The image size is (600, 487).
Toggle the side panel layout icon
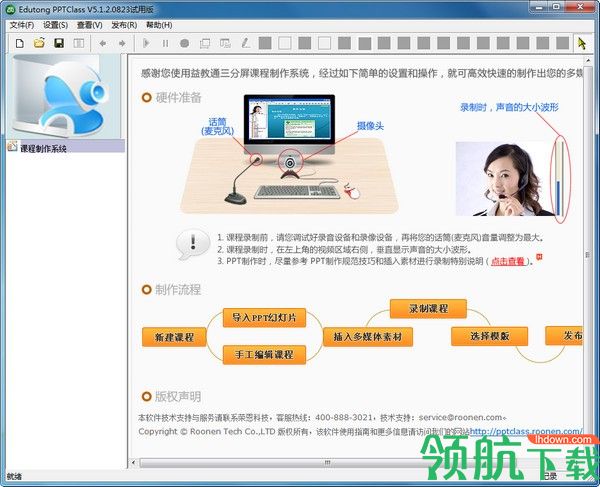79,43
